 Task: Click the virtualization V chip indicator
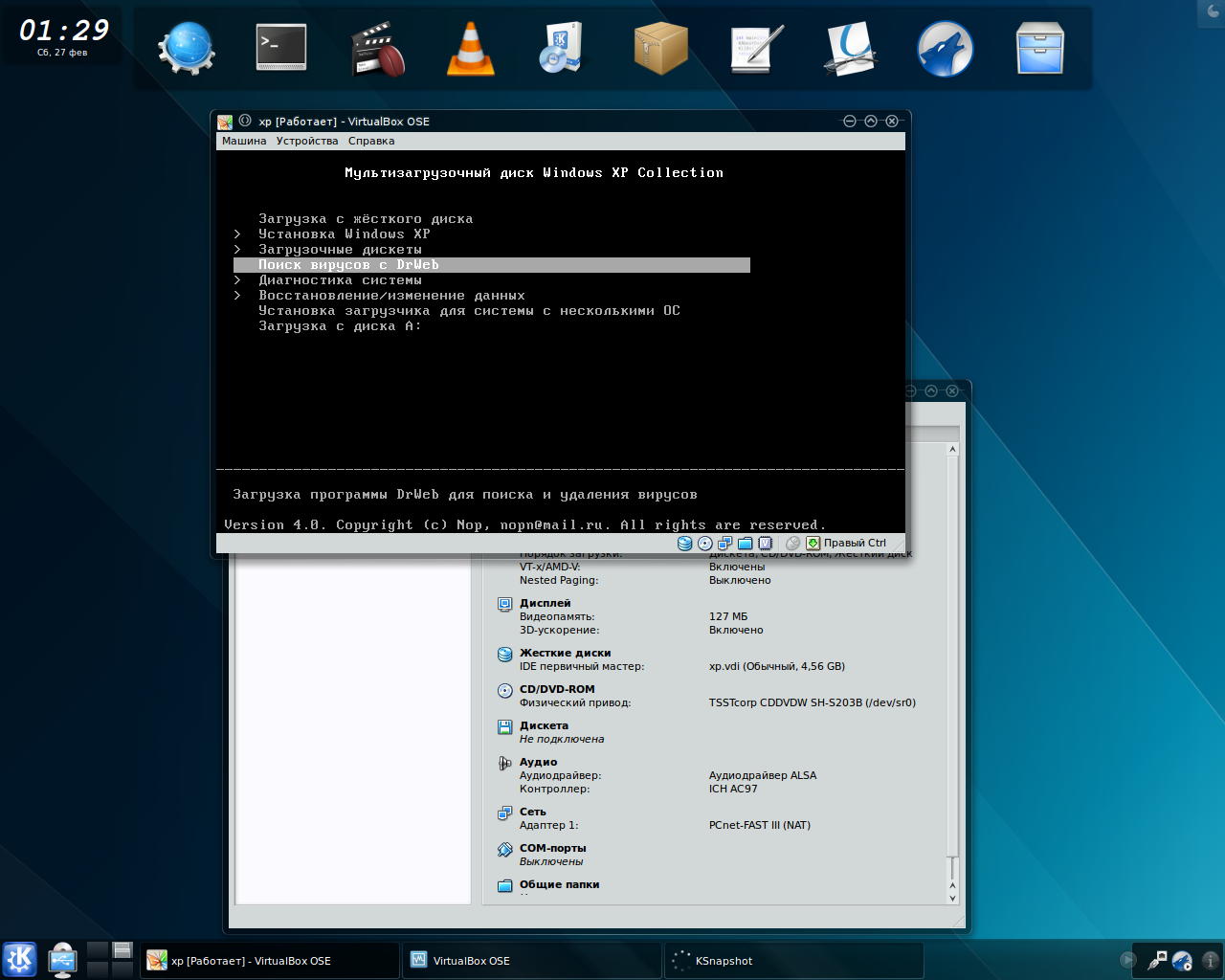tap(766, 543)
